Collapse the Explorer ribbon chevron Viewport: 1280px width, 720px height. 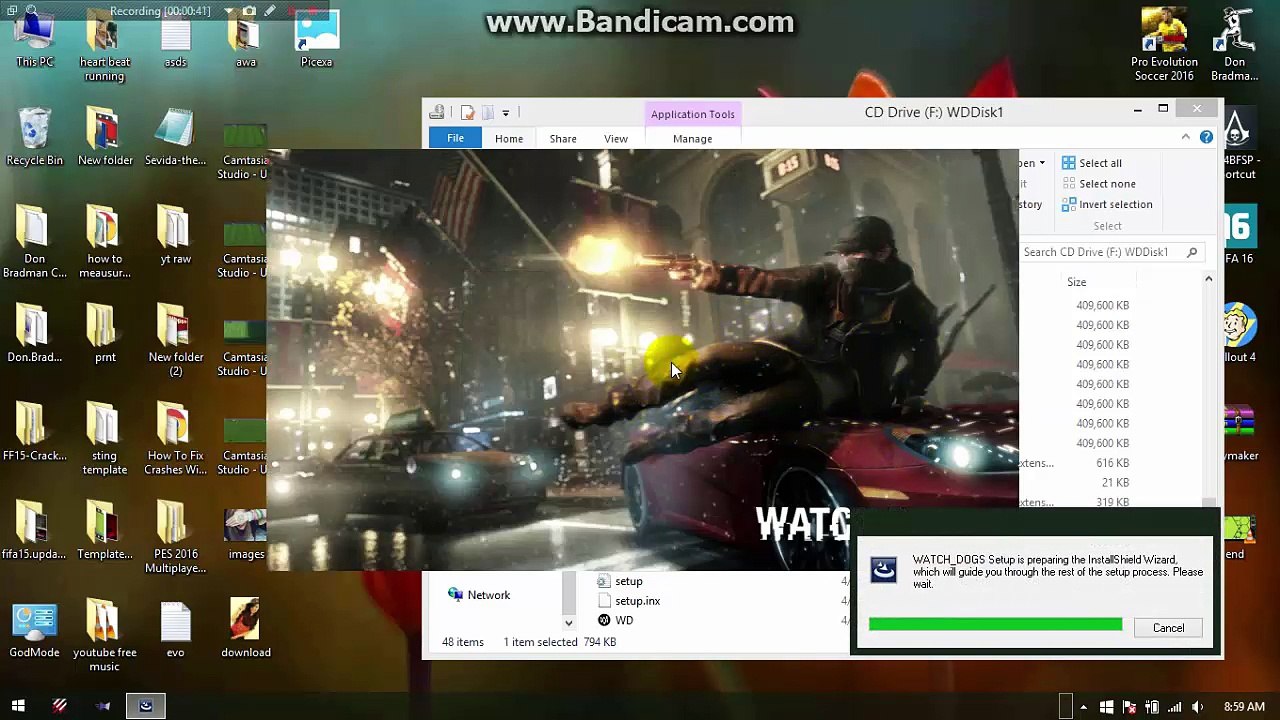pyautogui.click(x=1186, y=138)
